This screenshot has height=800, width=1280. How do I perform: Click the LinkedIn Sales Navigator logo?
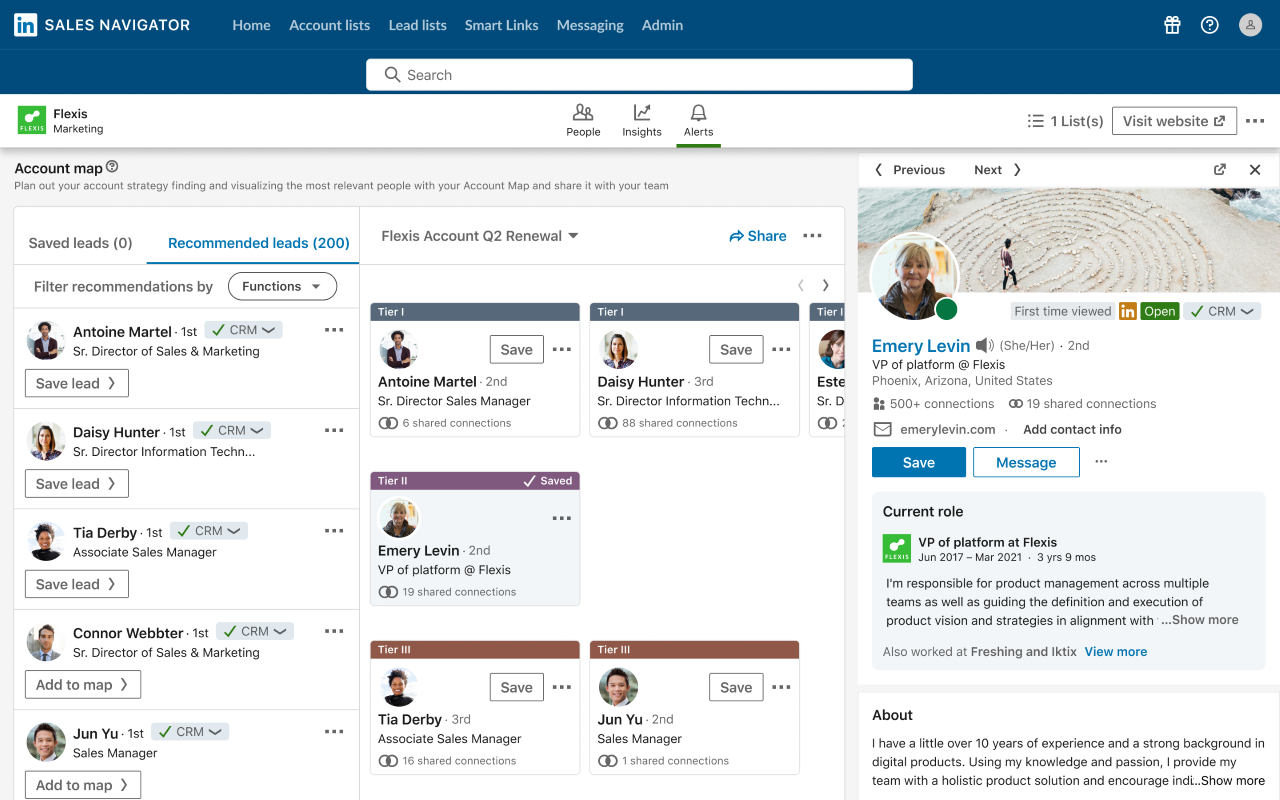(x=102, y=25)
